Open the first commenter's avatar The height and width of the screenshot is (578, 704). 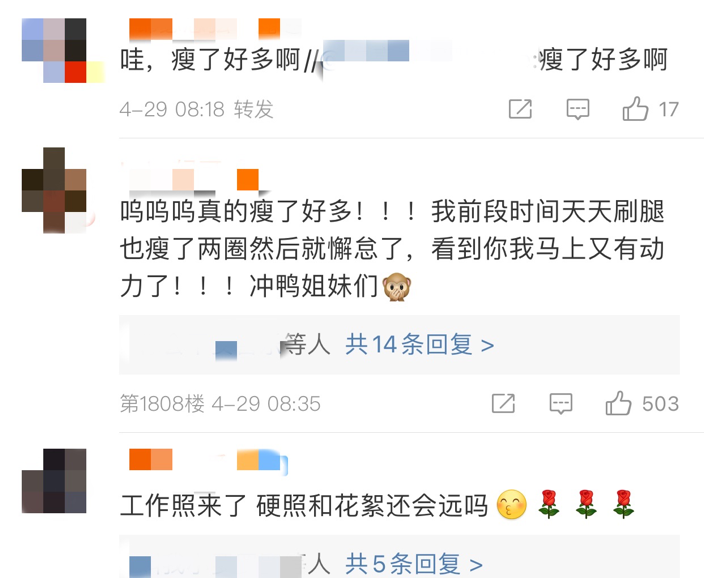(63, 50)
